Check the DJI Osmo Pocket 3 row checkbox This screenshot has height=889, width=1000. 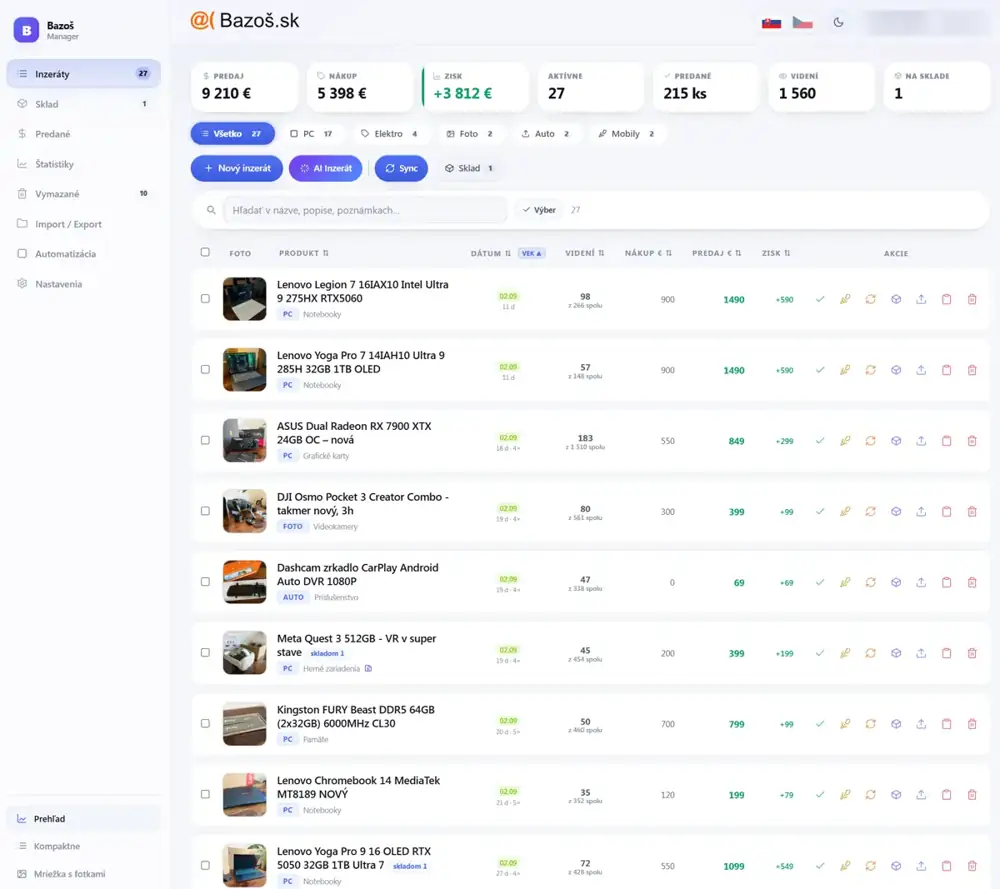205,511
